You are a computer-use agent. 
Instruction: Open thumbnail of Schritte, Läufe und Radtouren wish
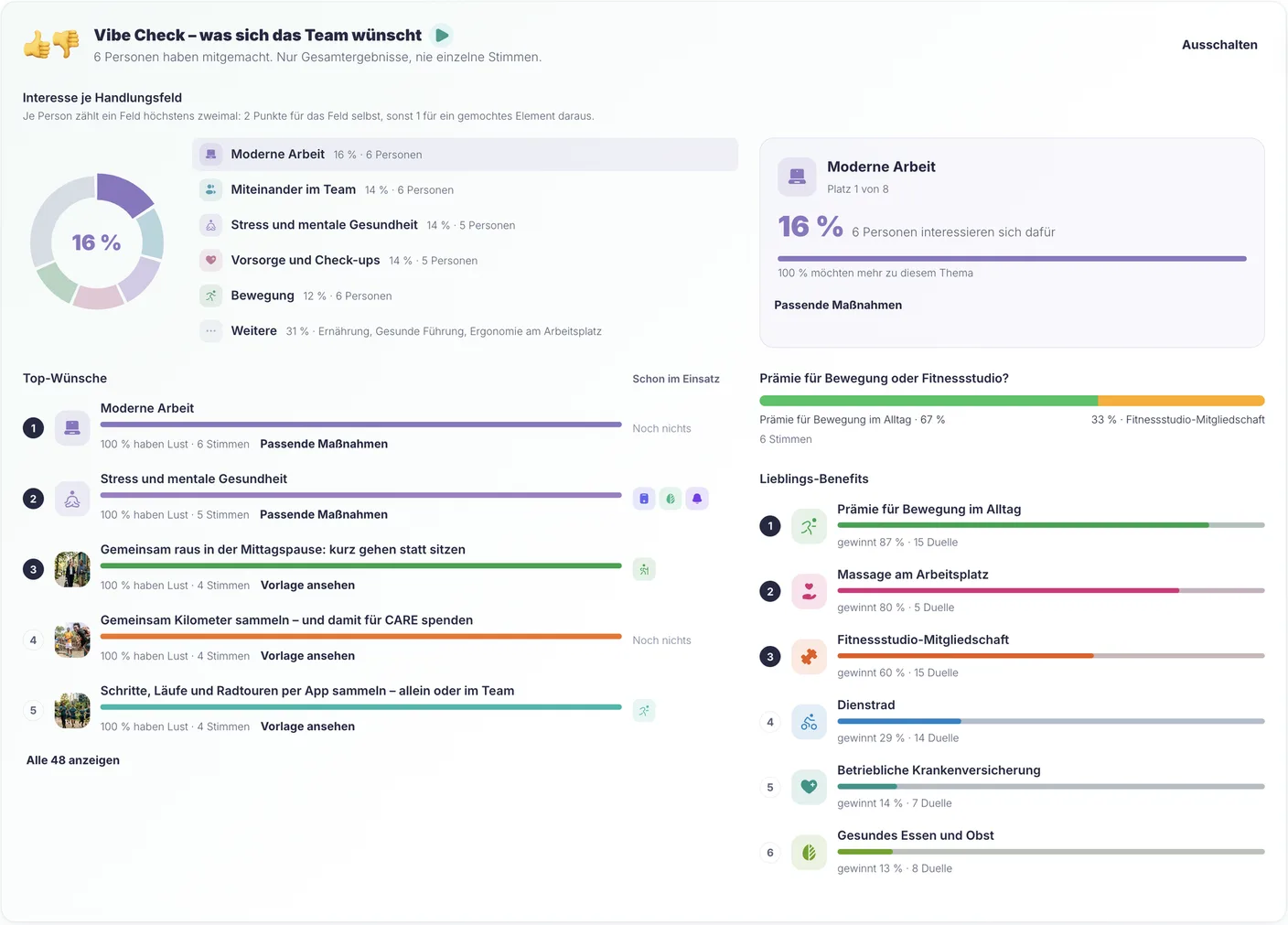[x=72, y=710]
